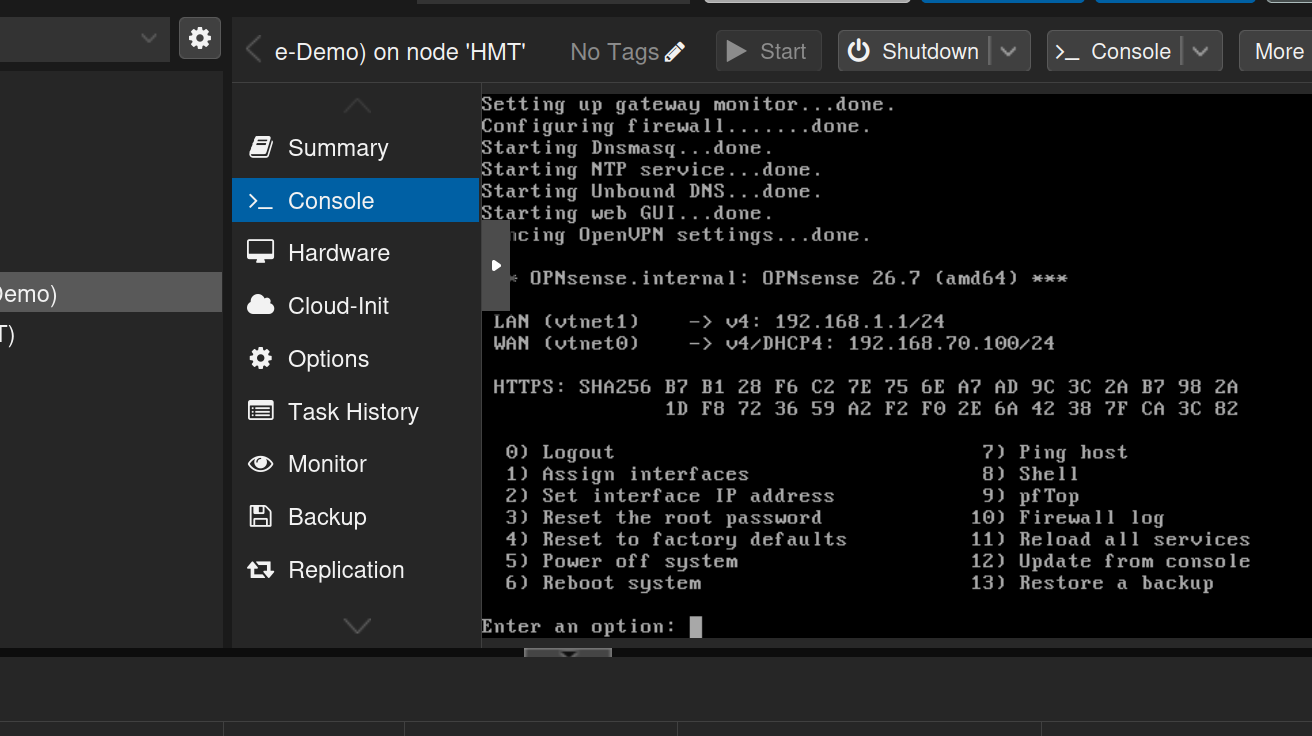Screen dimensions: 1312x736
Task: Click the 'Starting Unbound DNS...done.' line
Action: tap(652, 191)
